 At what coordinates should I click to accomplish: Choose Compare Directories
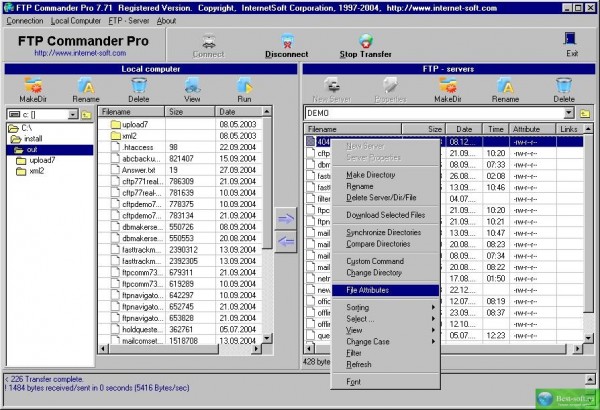point(385,244)
